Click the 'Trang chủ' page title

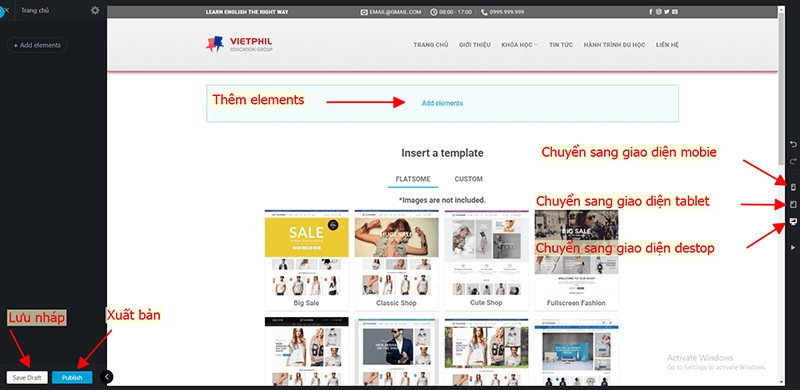(x=35, y=10)
